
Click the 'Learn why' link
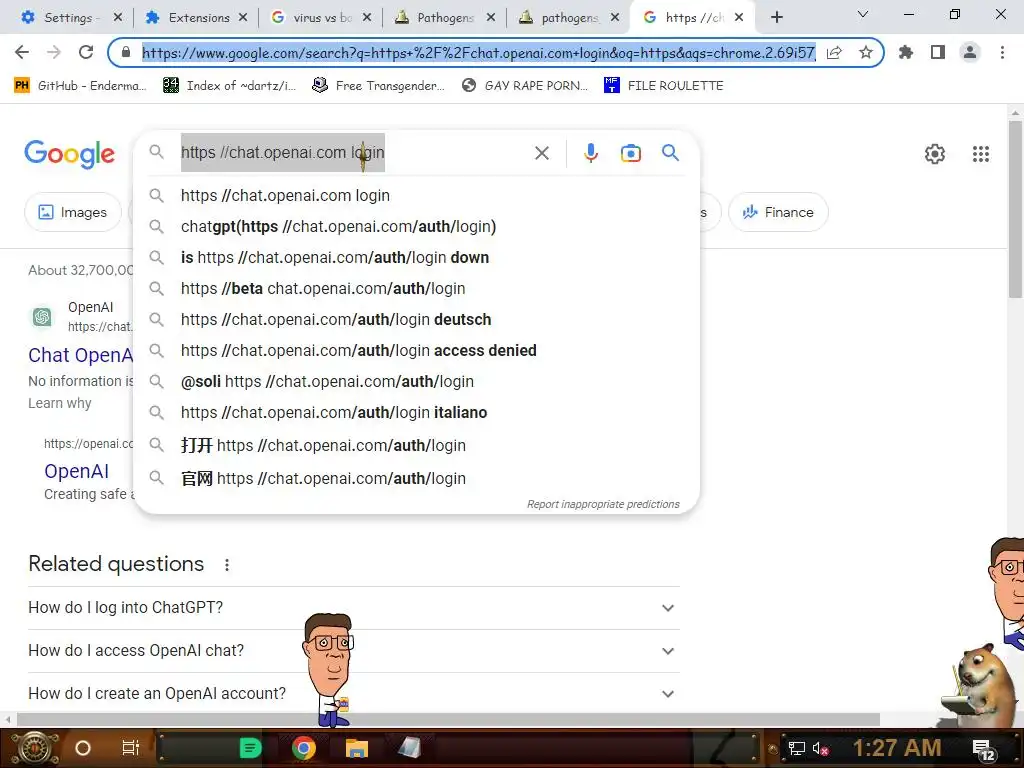click(59, 403)
